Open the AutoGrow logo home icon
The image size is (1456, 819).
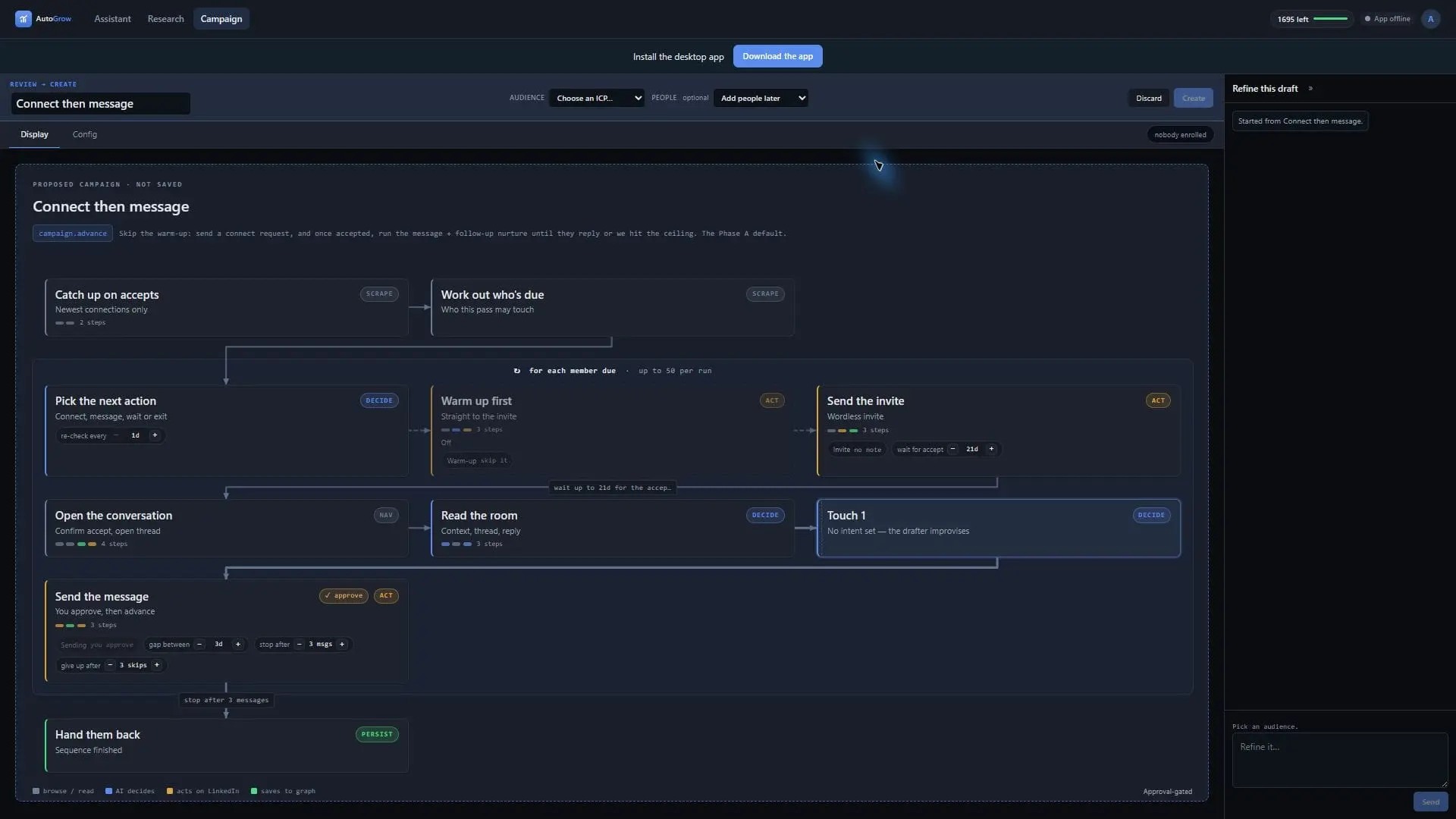click(x=23, y=19)
